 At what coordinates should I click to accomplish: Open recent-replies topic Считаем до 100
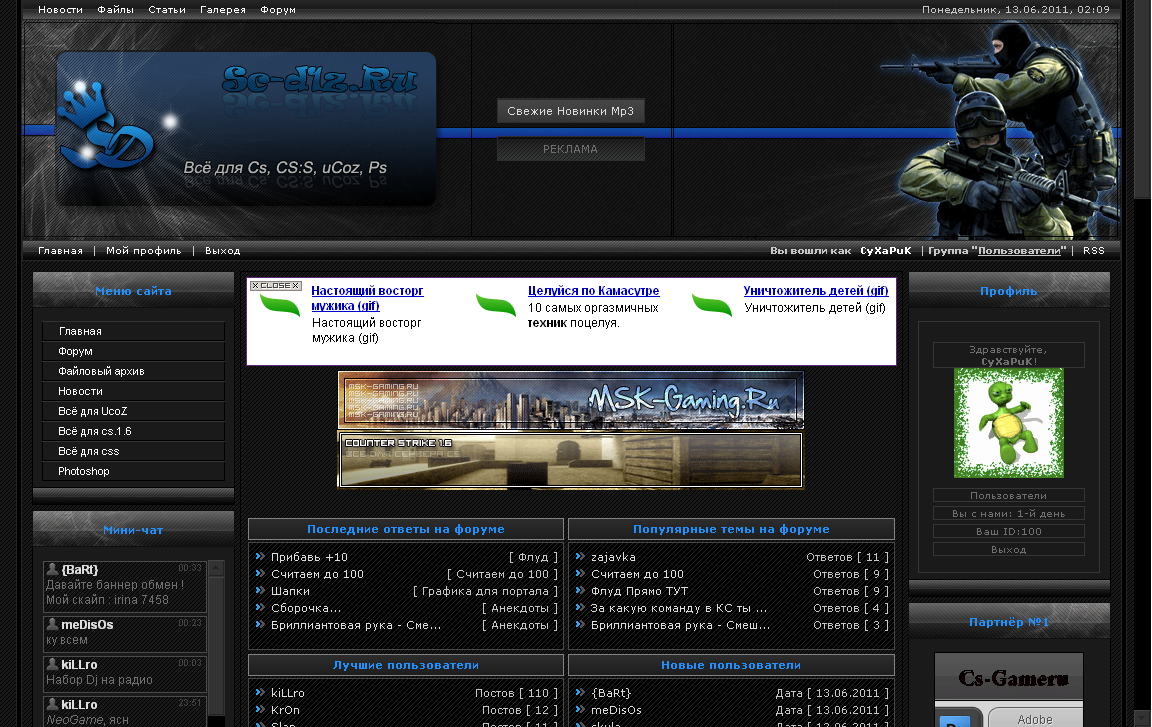pyautogui.click(x=317, y=574)
